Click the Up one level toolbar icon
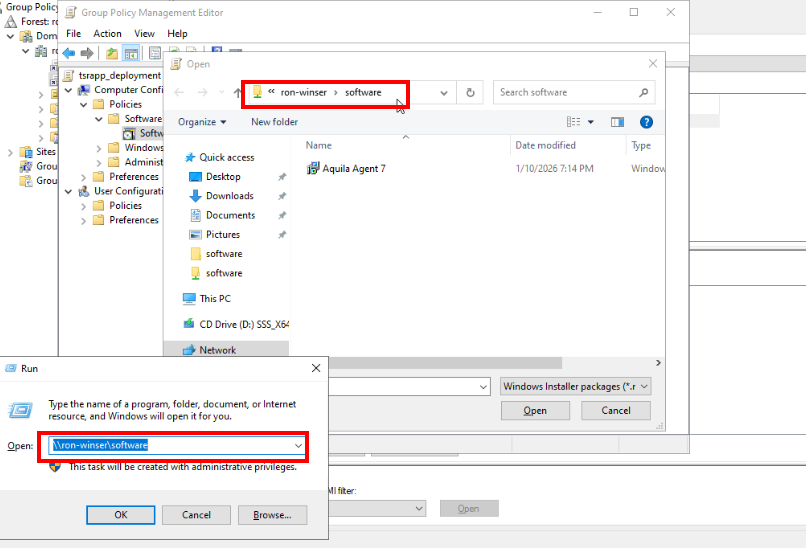 tap(111, 53)
